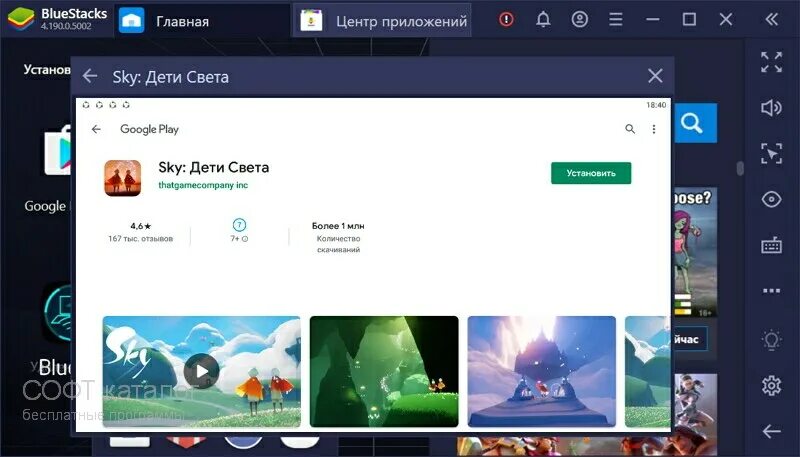Click the cursor lock icon in sidebar
800x457 pixels.
coord(771,154)
